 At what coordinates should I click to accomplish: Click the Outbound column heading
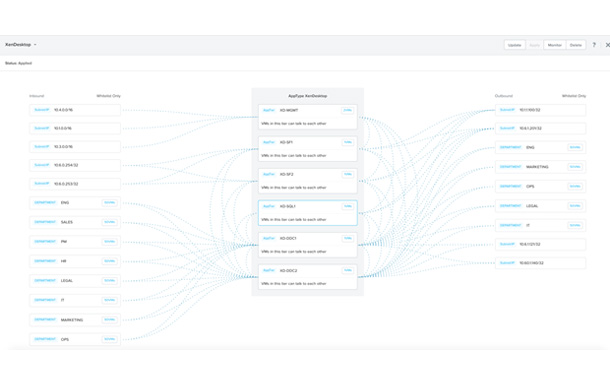click(503, 96)
